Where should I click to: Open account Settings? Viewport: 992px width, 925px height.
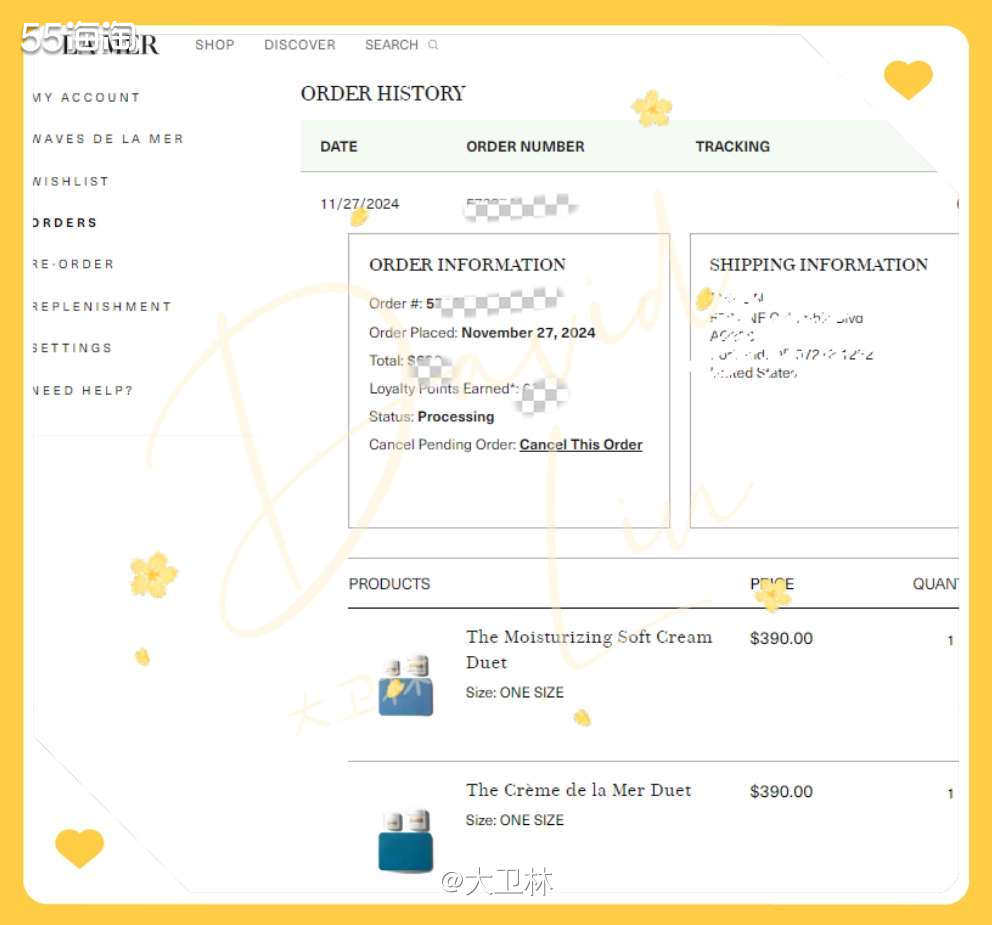tap(72, 349)
